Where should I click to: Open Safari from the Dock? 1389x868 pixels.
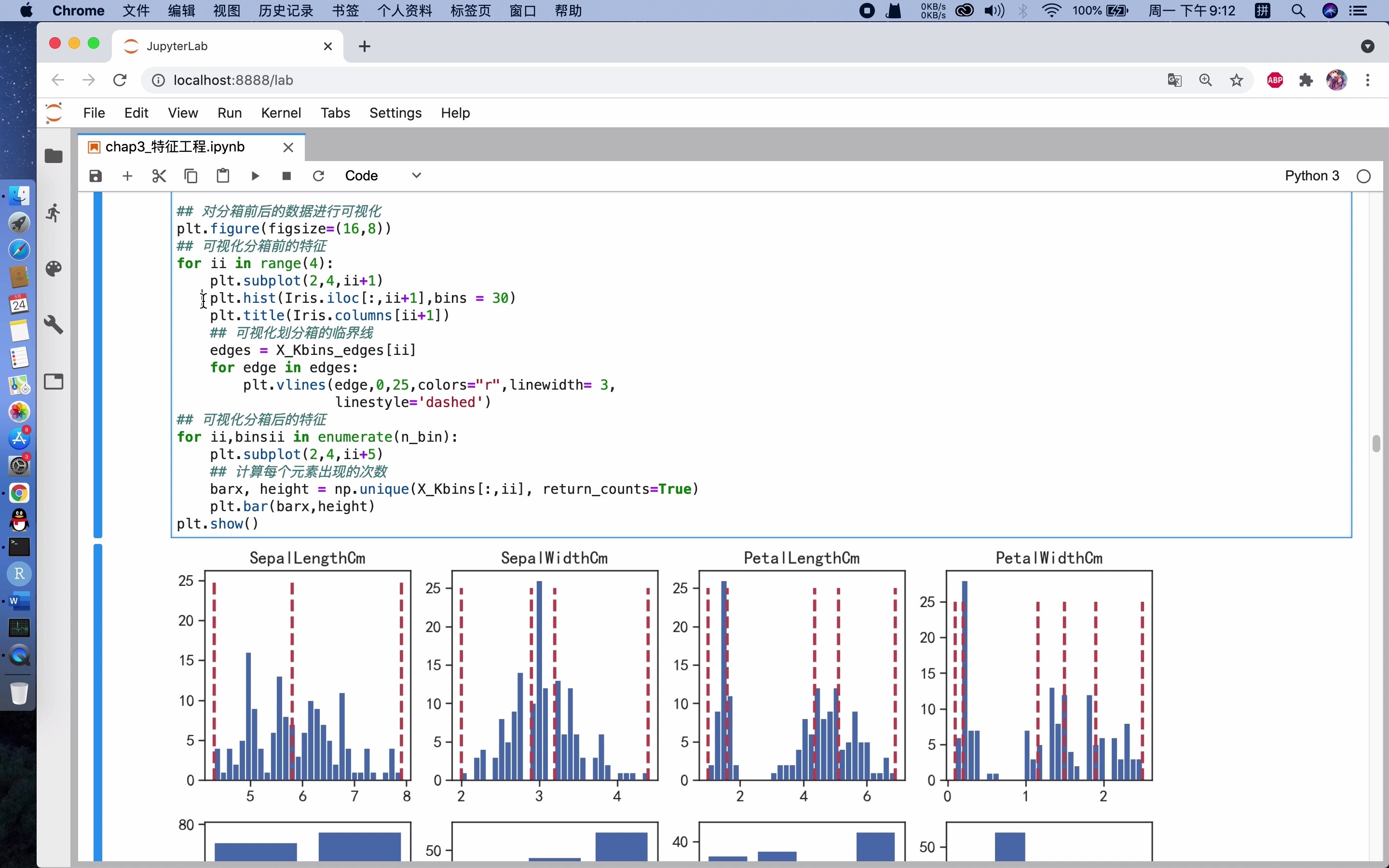pyautogui.click(x=19, y=250)
